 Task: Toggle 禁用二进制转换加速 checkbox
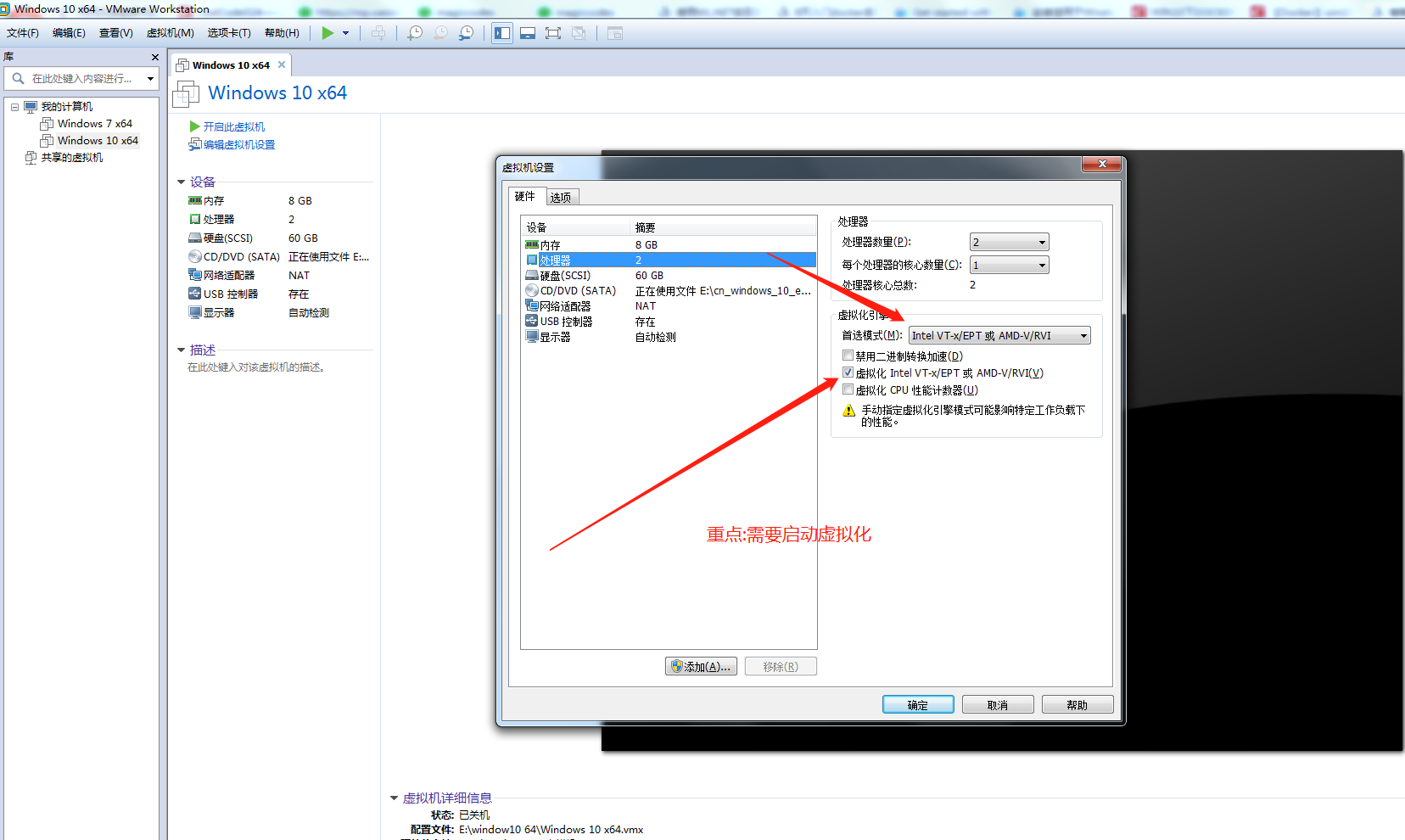[848, 356]
